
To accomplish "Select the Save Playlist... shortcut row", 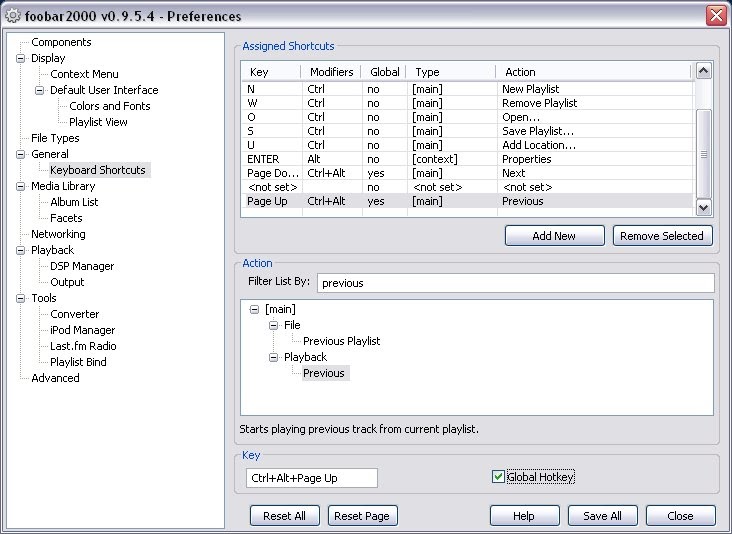I will coord(468,131).
